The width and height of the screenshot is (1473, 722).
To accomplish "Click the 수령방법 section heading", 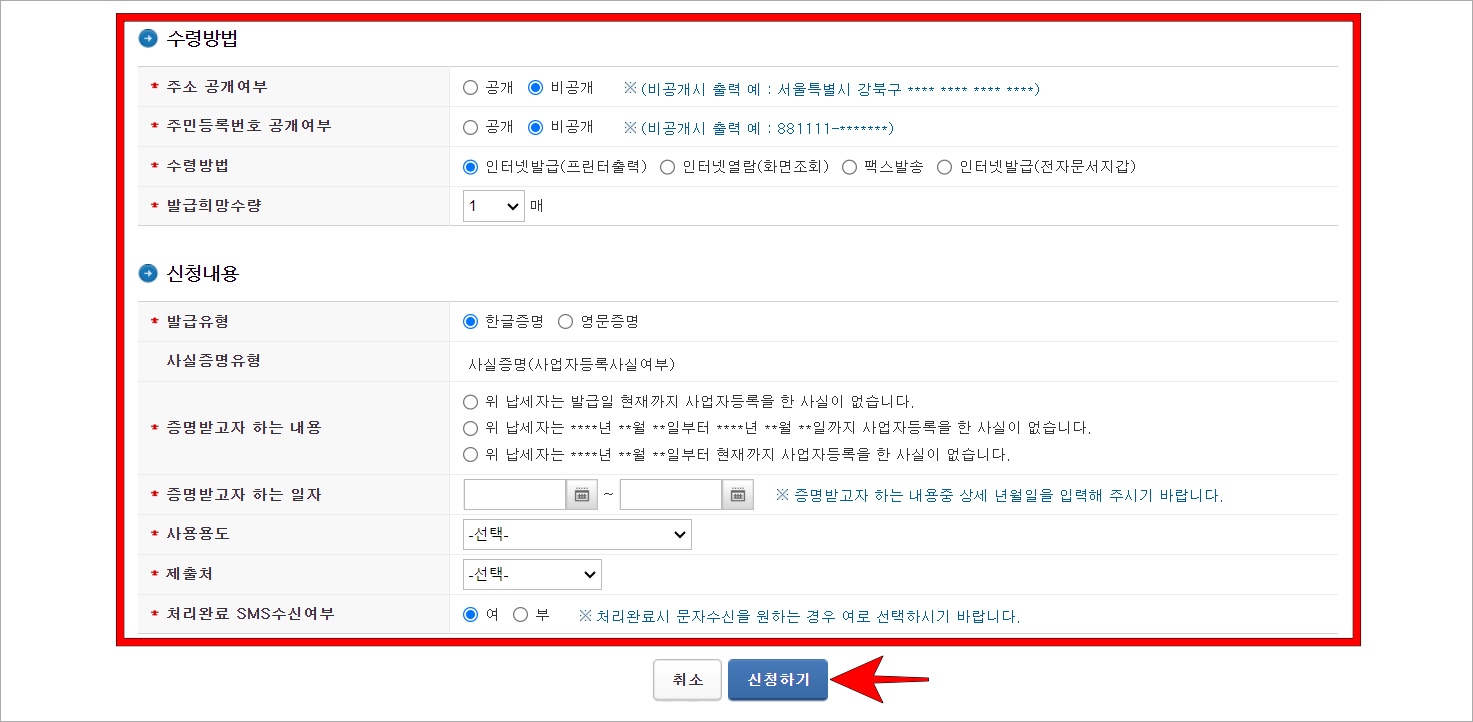I will click(202, 40).
